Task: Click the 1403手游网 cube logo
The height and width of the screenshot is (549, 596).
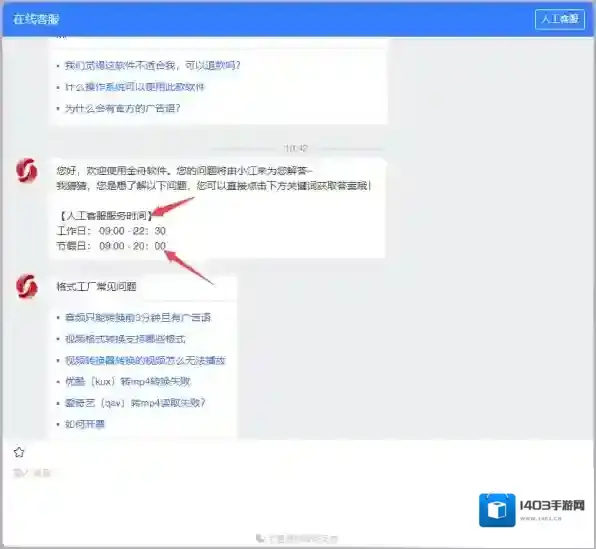Action: [x=497, y=510]
